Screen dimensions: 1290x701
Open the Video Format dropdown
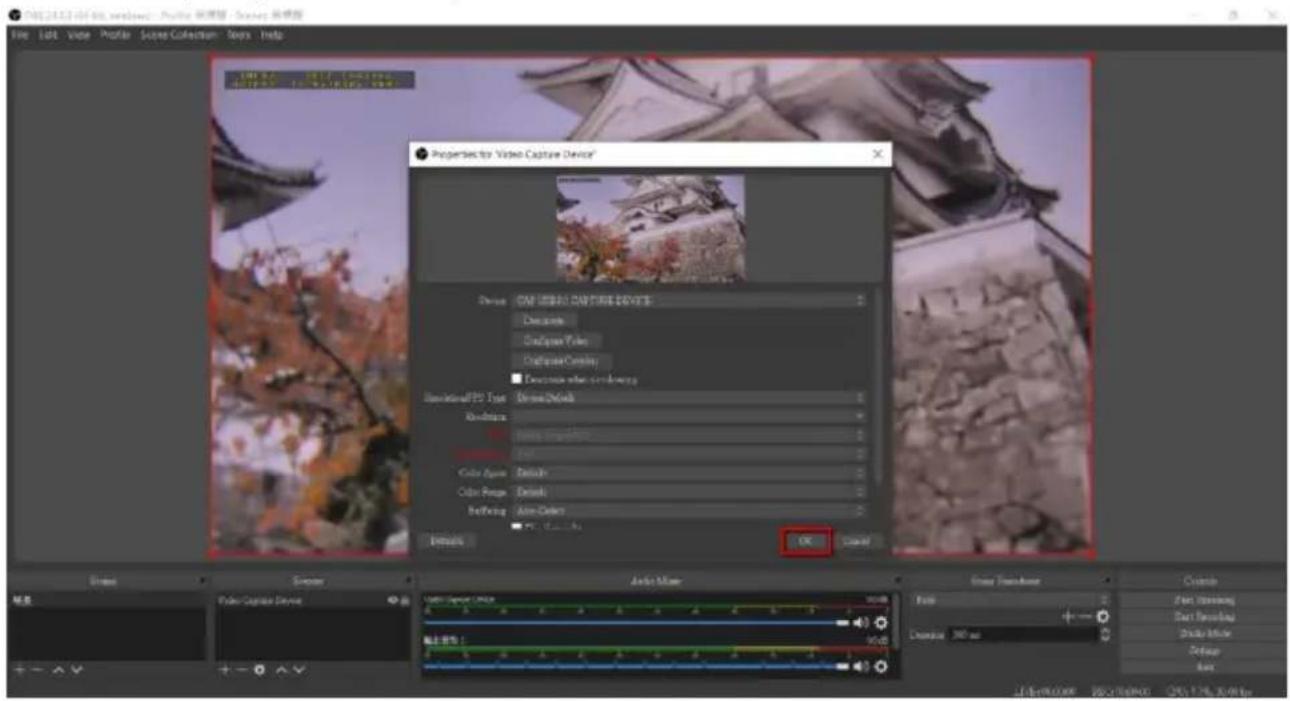click(x=690, y=454)
